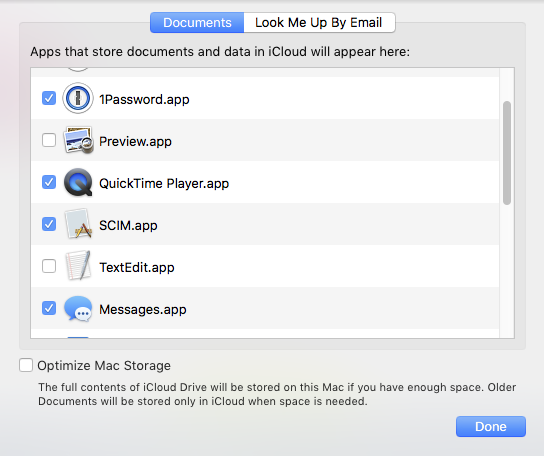This screenshot has width=544, height=456.
Task: Uncheck the Messages.app checkbox
Action: coord(49,308)
